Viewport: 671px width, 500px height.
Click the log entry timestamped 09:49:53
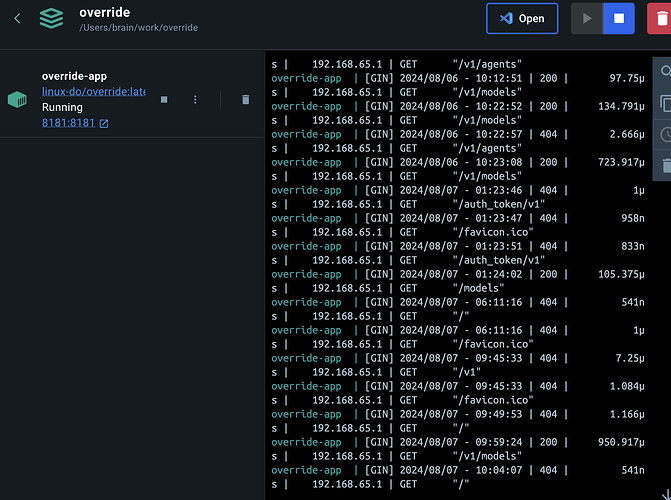[x=458, y=414]
